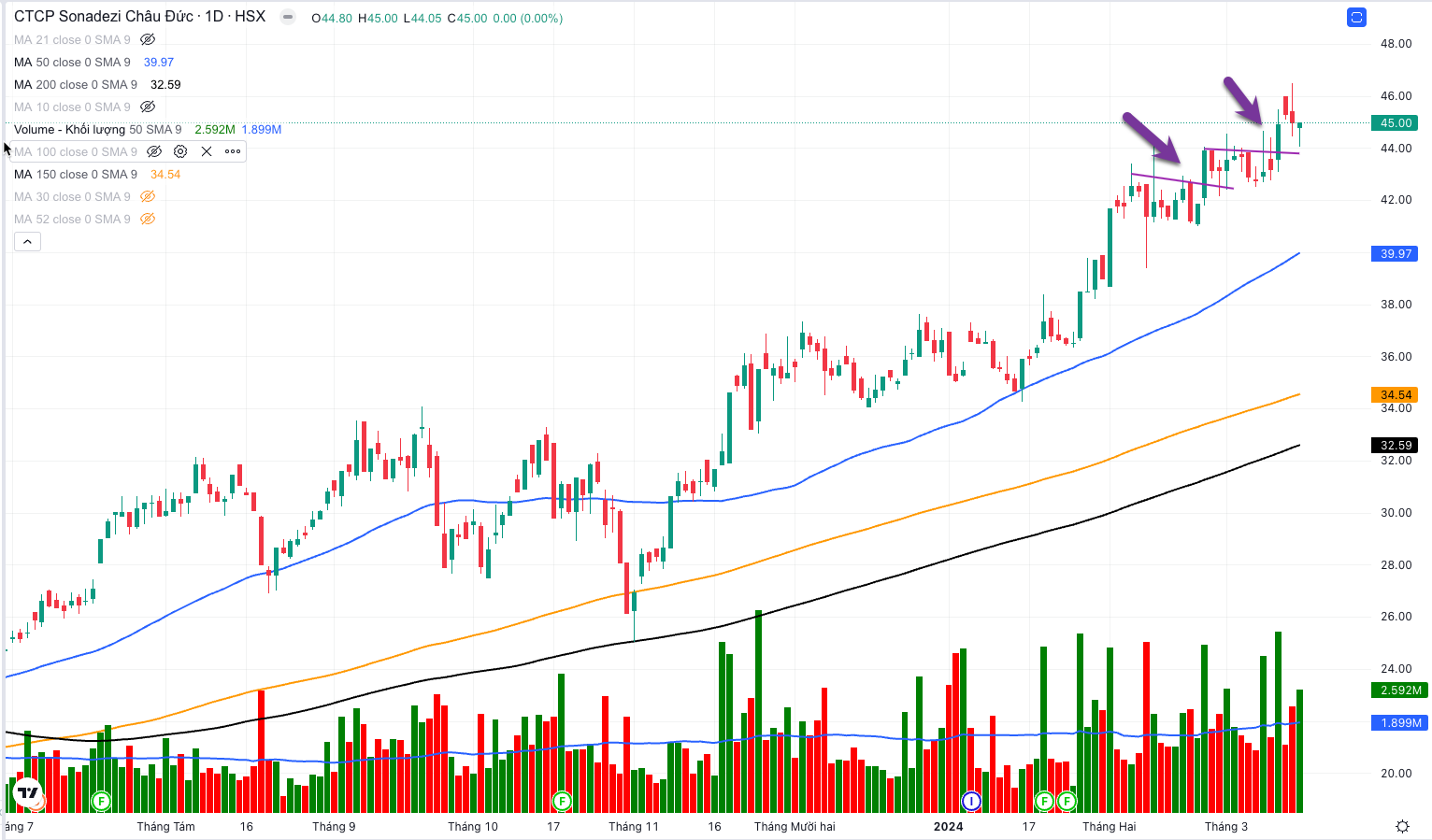
Task: Open the first F marker before Tháng Hai
Action: (x=1045, y=801)
